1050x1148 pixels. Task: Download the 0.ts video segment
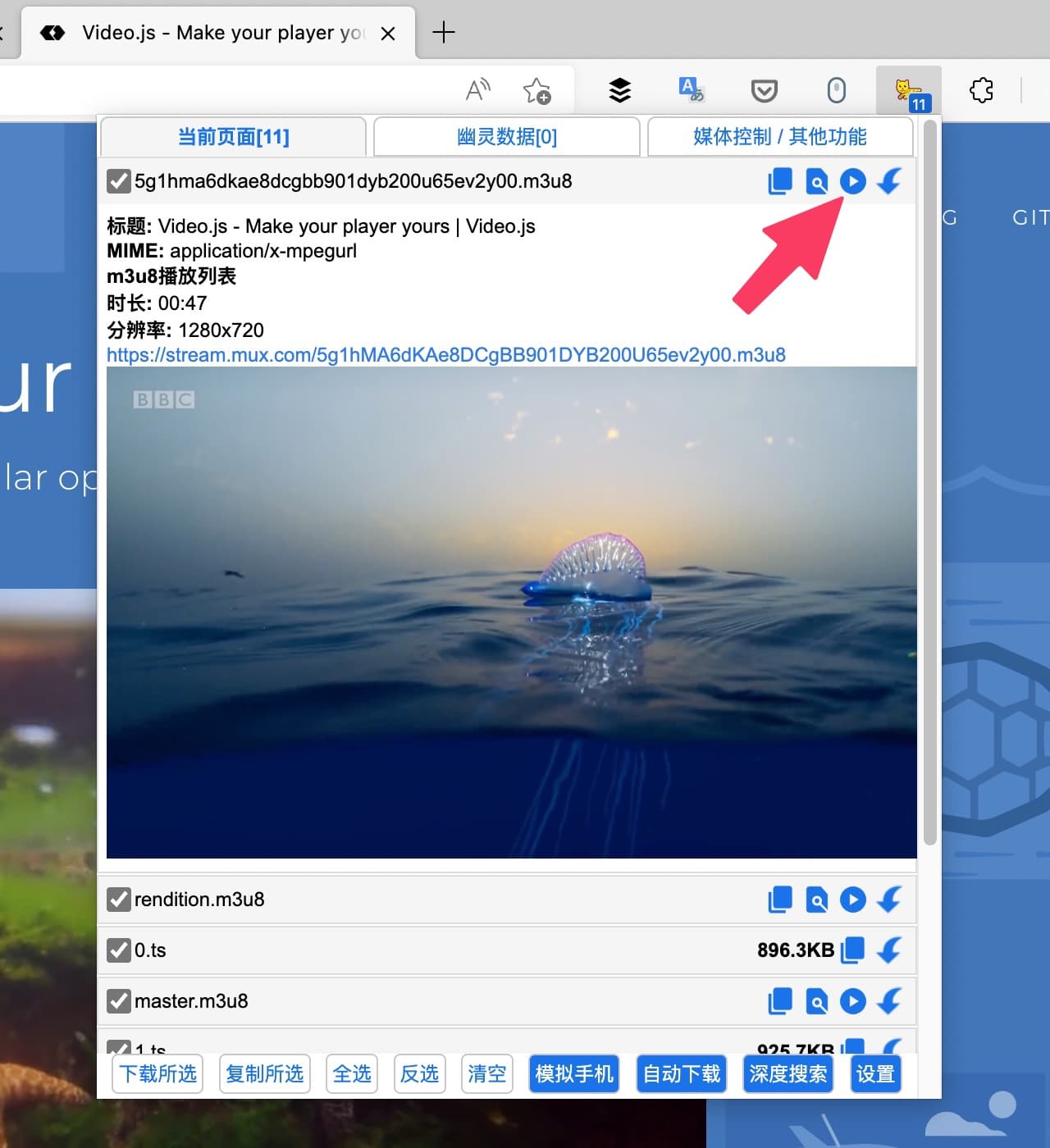889,950
